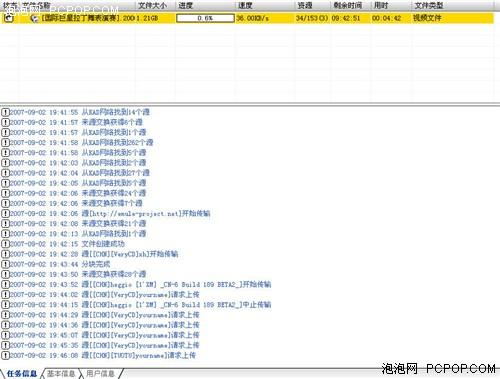
Task: Select the 19:45:07 yourname 请求上传 entry
Action: click(105, 335)
